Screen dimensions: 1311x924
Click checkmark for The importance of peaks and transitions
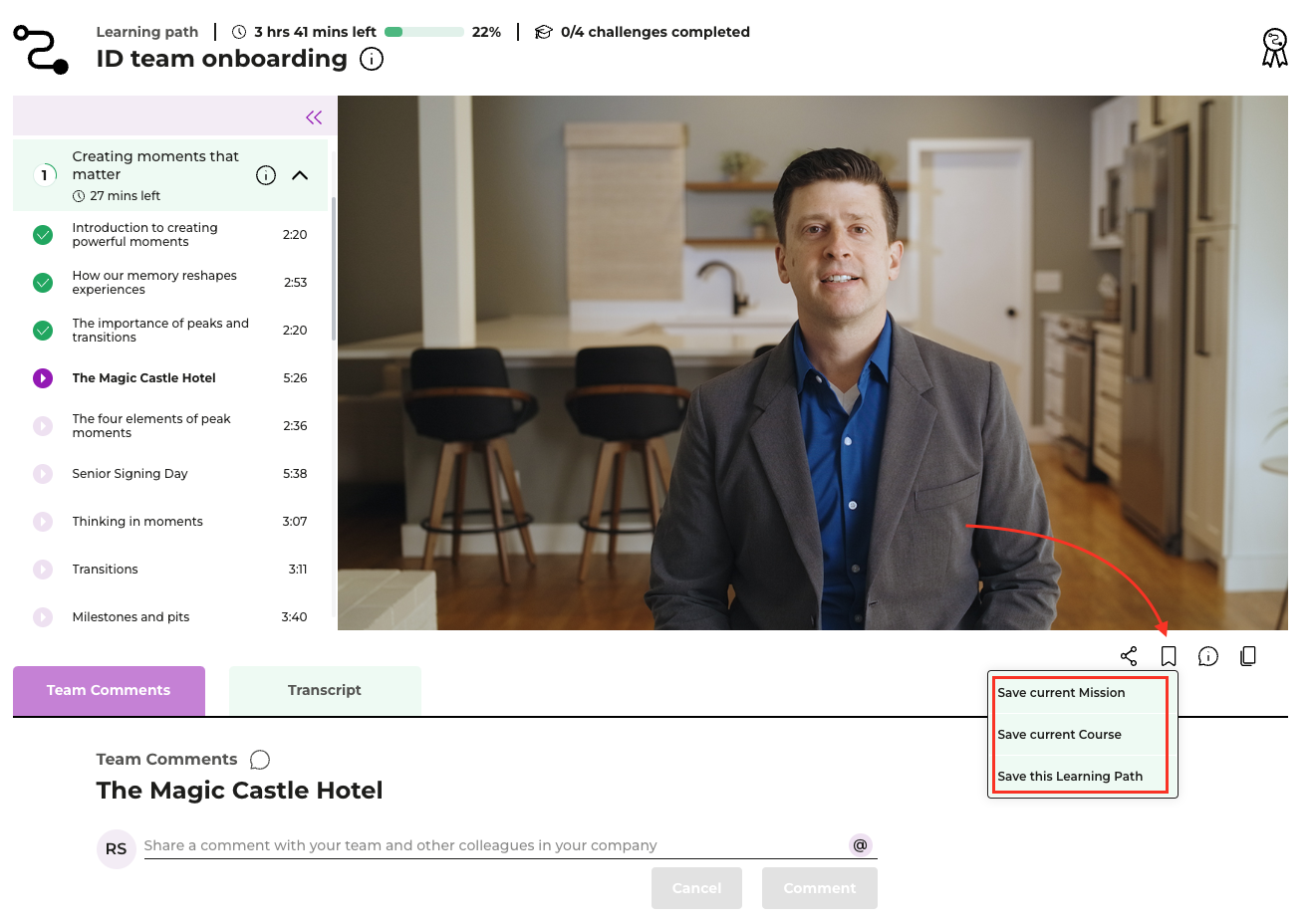click(43, 331)
